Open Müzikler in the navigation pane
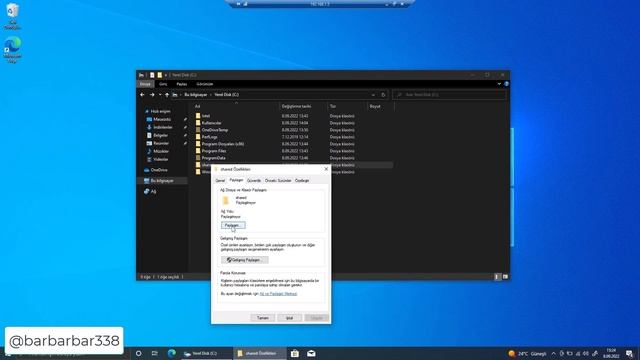The width and height of the screenshot is (640, 360). tap(161, 151)
